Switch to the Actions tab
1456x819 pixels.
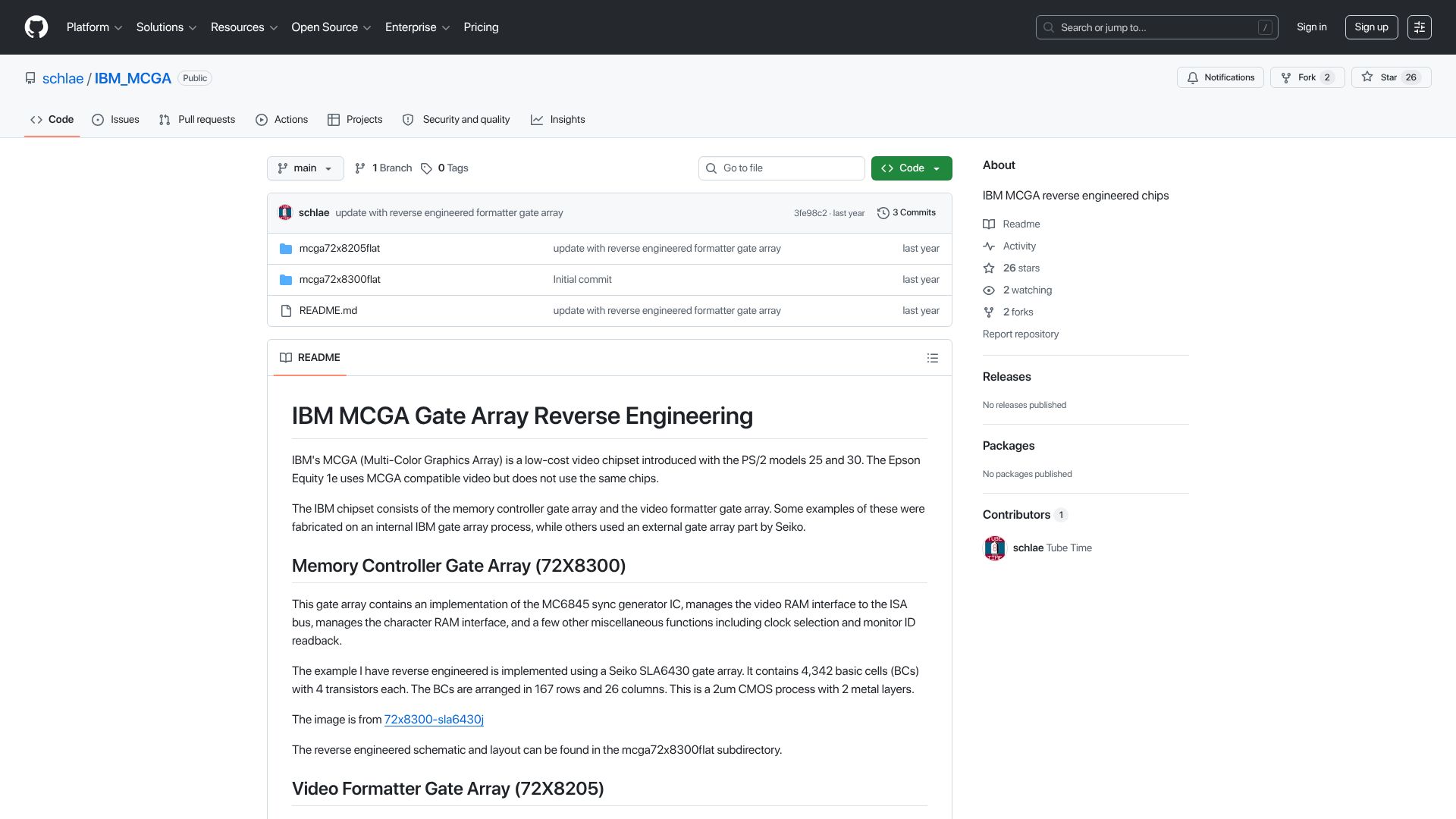281,120
